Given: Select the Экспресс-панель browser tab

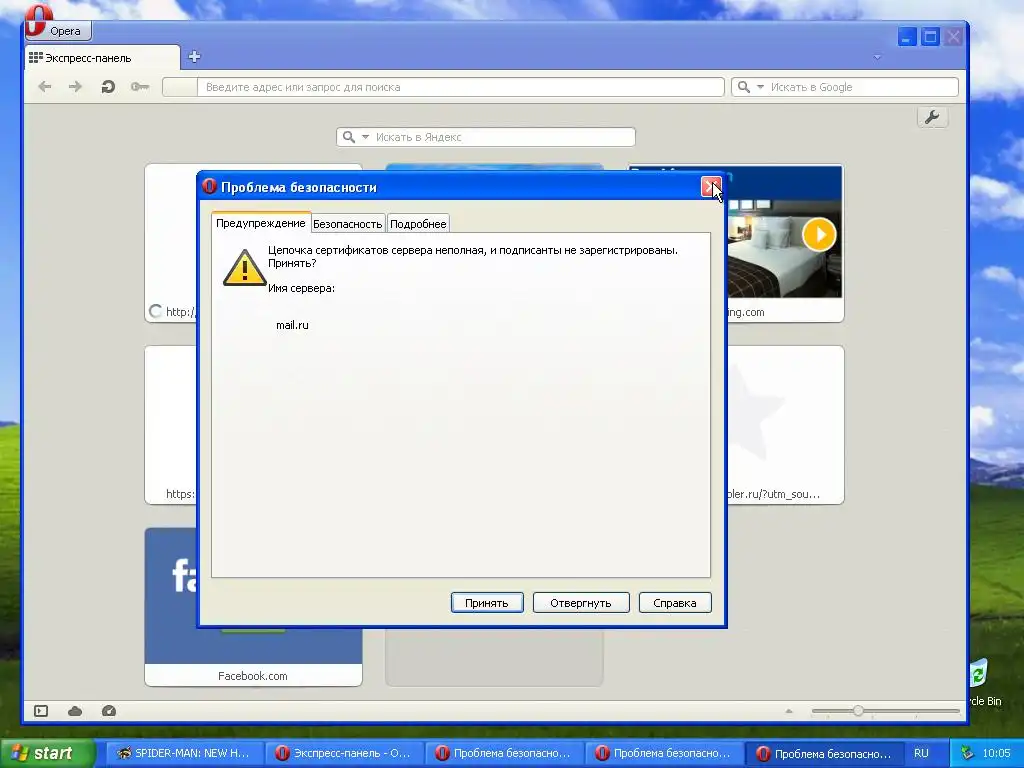Looking at the screenshot, I should [102, 58].
